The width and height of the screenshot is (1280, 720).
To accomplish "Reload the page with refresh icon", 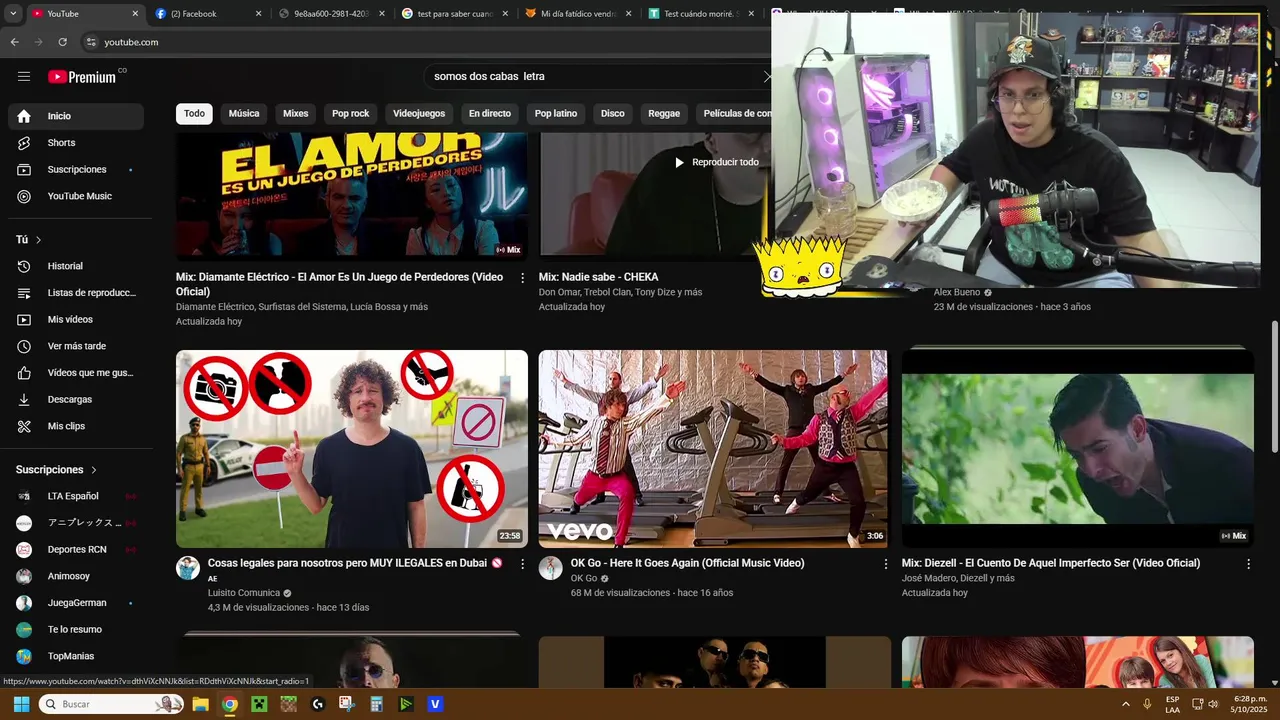I will click(x=62, y=42).
